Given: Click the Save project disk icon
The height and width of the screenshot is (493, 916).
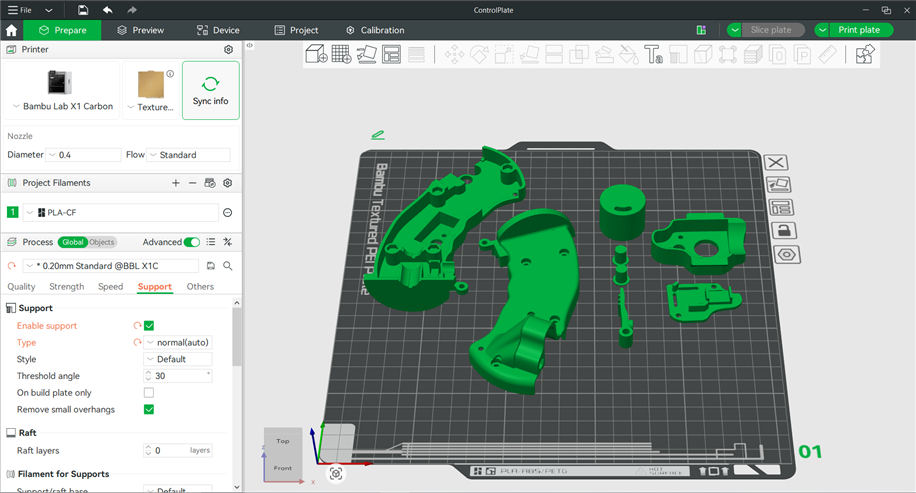Looking at the screenshot, I should 83,10.
